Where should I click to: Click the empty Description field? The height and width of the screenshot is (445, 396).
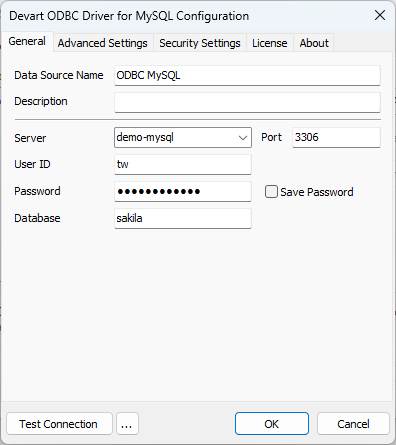click(x=247, y=102)
